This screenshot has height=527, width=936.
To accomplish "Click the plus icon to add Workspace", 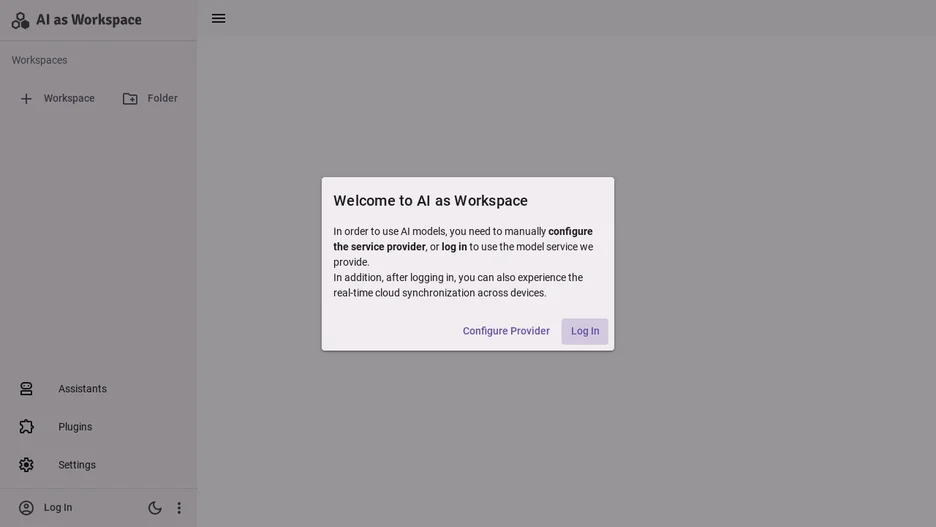I will tap(26, 98).
